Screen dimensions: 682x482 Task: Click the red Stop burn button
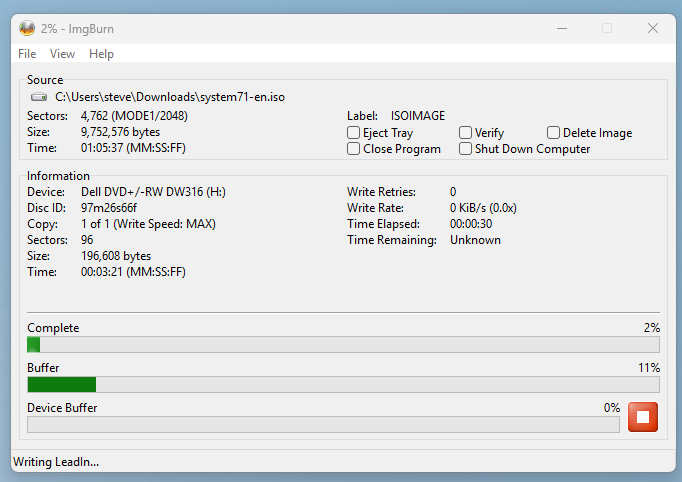pos(643,417)
